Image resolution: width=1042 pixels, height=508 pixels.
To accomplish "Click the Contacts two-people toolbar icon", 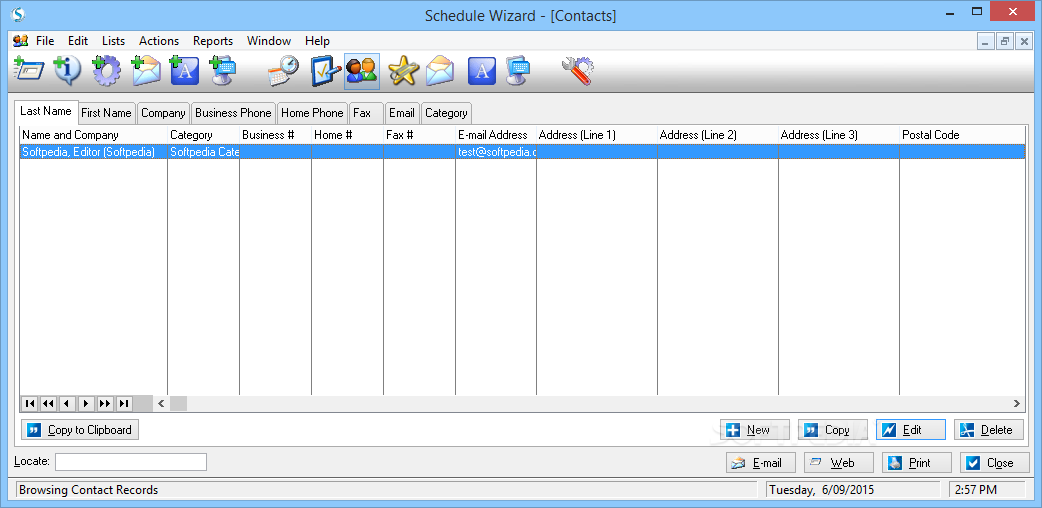I will click(362, 71).
